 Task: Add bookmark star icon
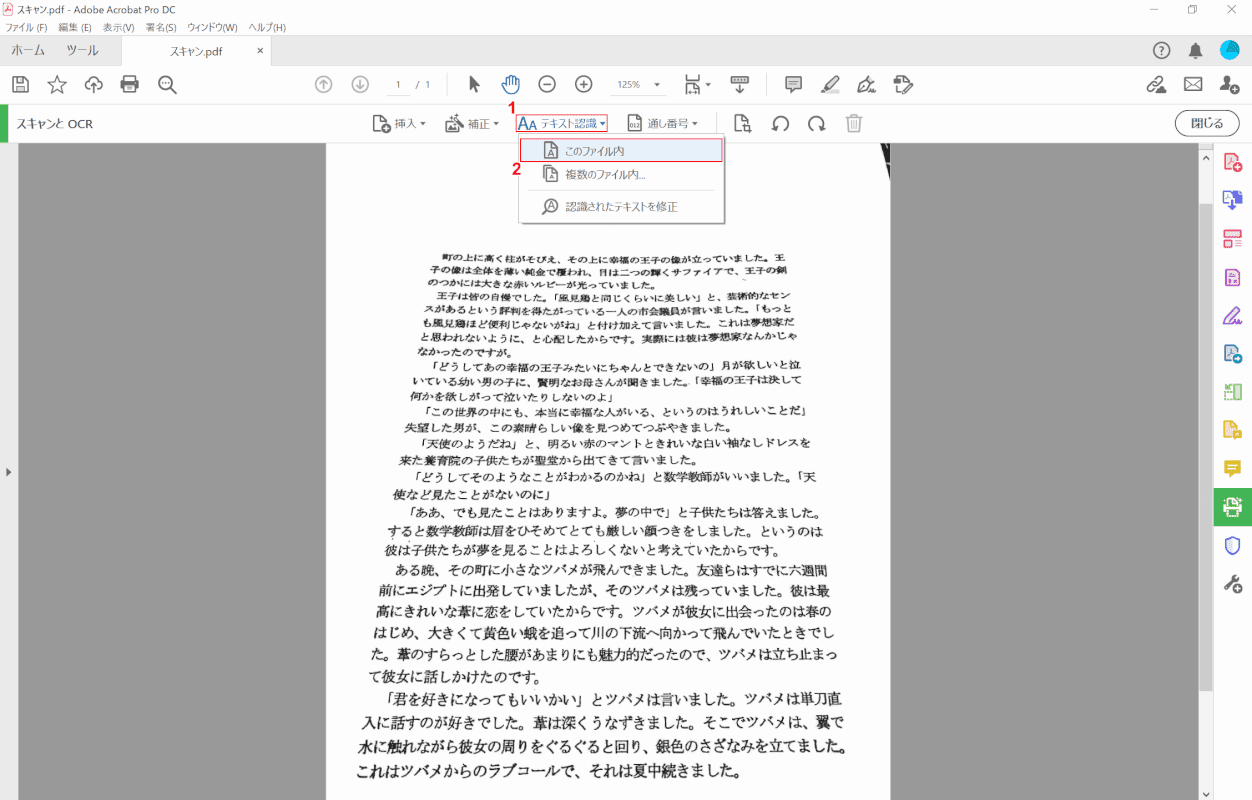[57, 85]
